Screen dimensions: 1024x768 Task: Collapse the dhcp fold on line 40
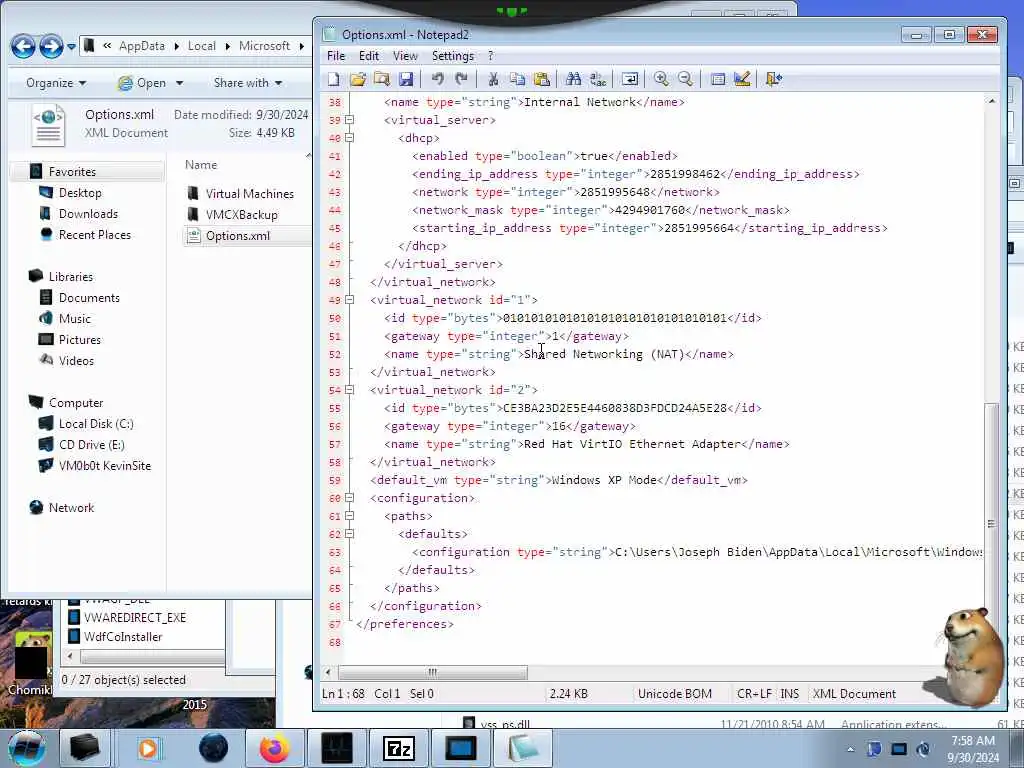[349, 138]
